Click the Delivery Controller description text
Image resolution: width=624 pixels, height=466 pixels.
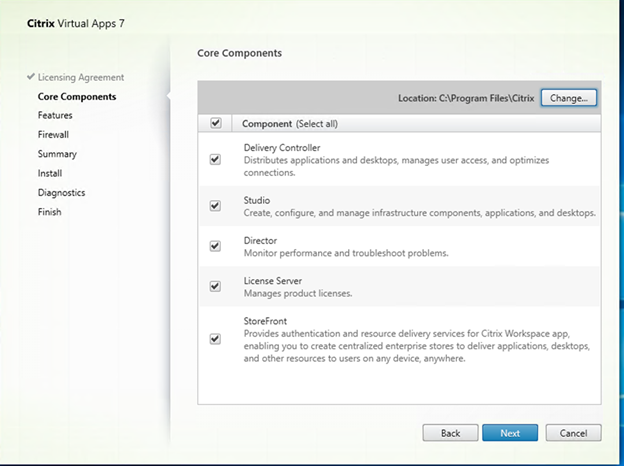pos(396,166)
